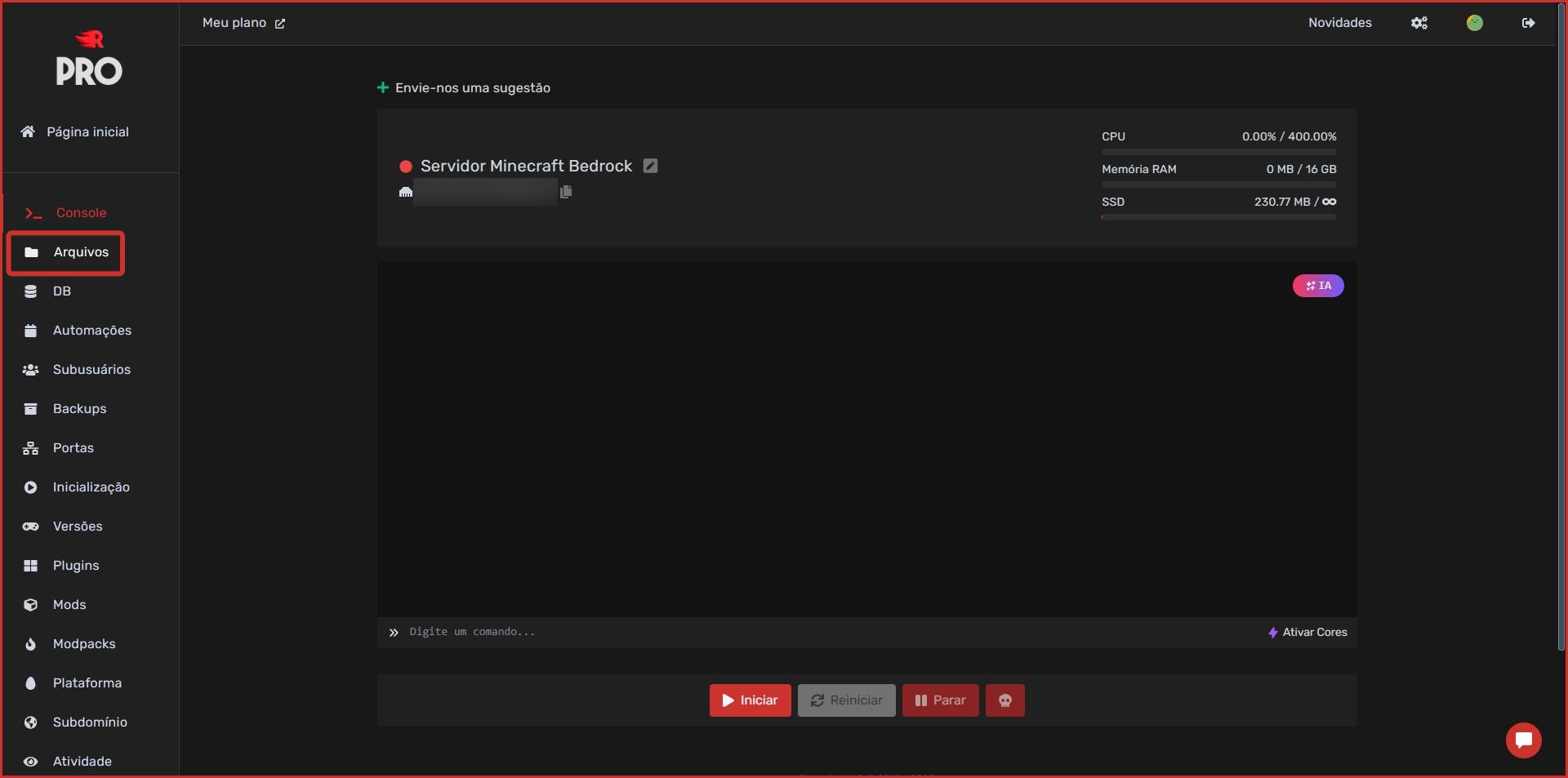Viewport: 1568px width, 778px height.
Task: Open the Página inicial menu item
Action: (x=75, y=131)
